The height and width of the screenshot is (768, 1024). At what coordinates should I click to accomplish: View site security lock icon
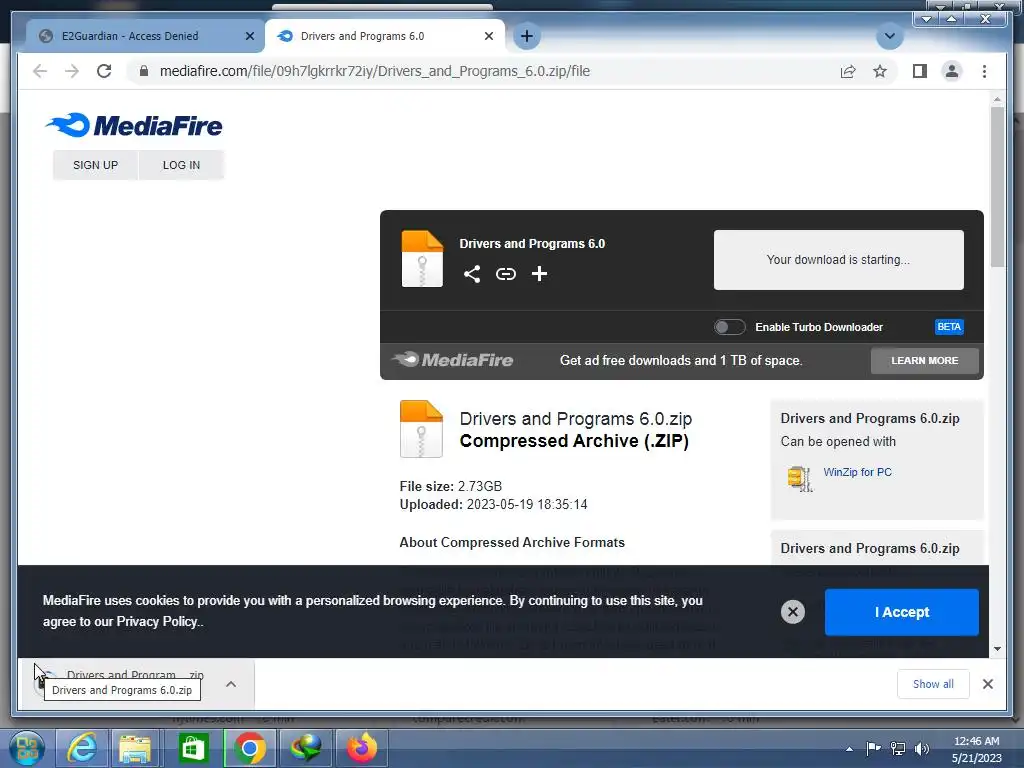(x=144, y=71)
